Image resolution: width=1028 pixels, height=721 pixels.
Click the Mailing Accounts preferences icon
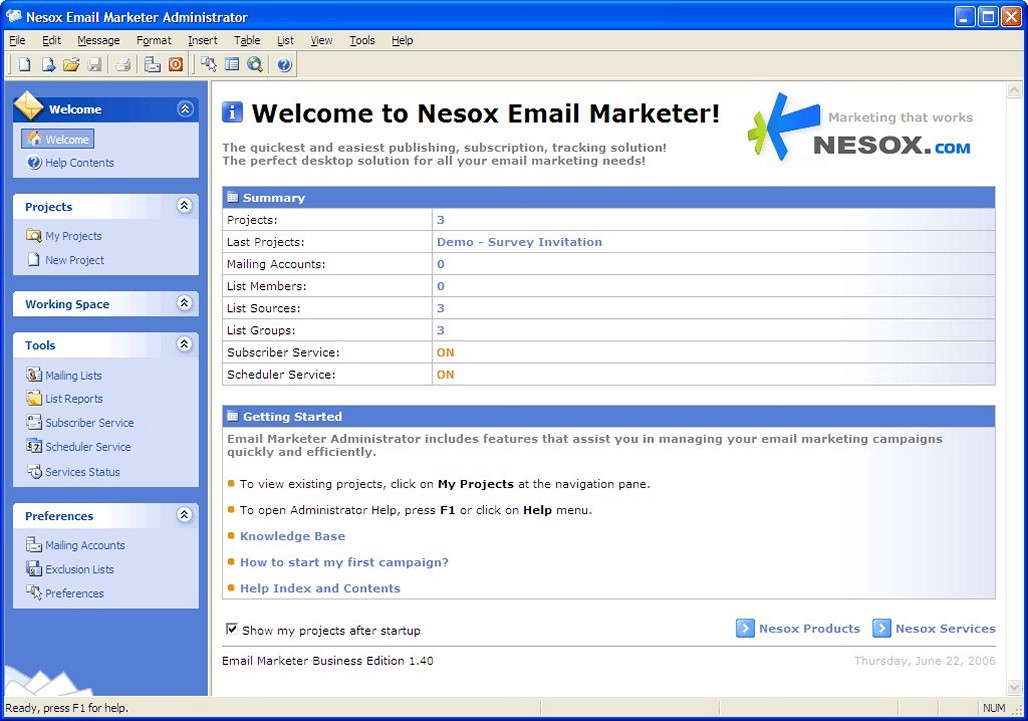point(34,544)
